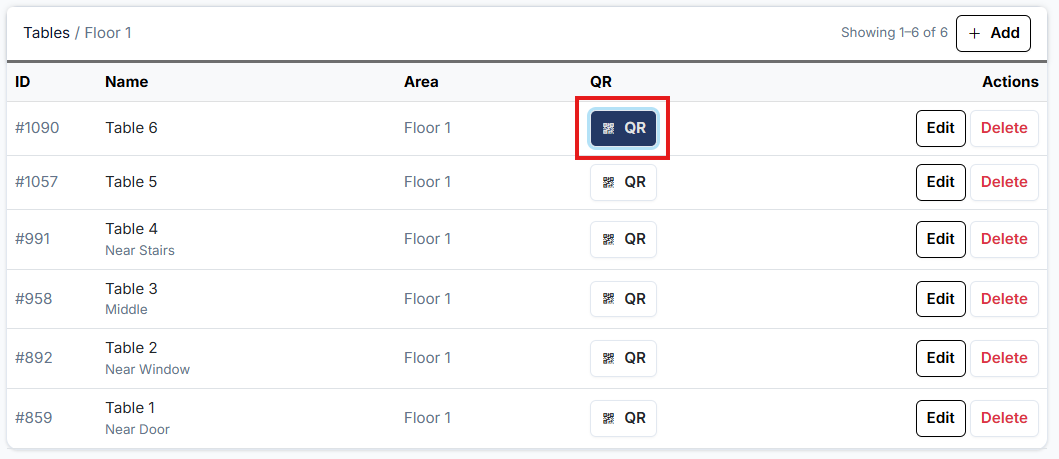Edit Table 4 near stairs
The image size is (1059, 459).
click(940, 239)
